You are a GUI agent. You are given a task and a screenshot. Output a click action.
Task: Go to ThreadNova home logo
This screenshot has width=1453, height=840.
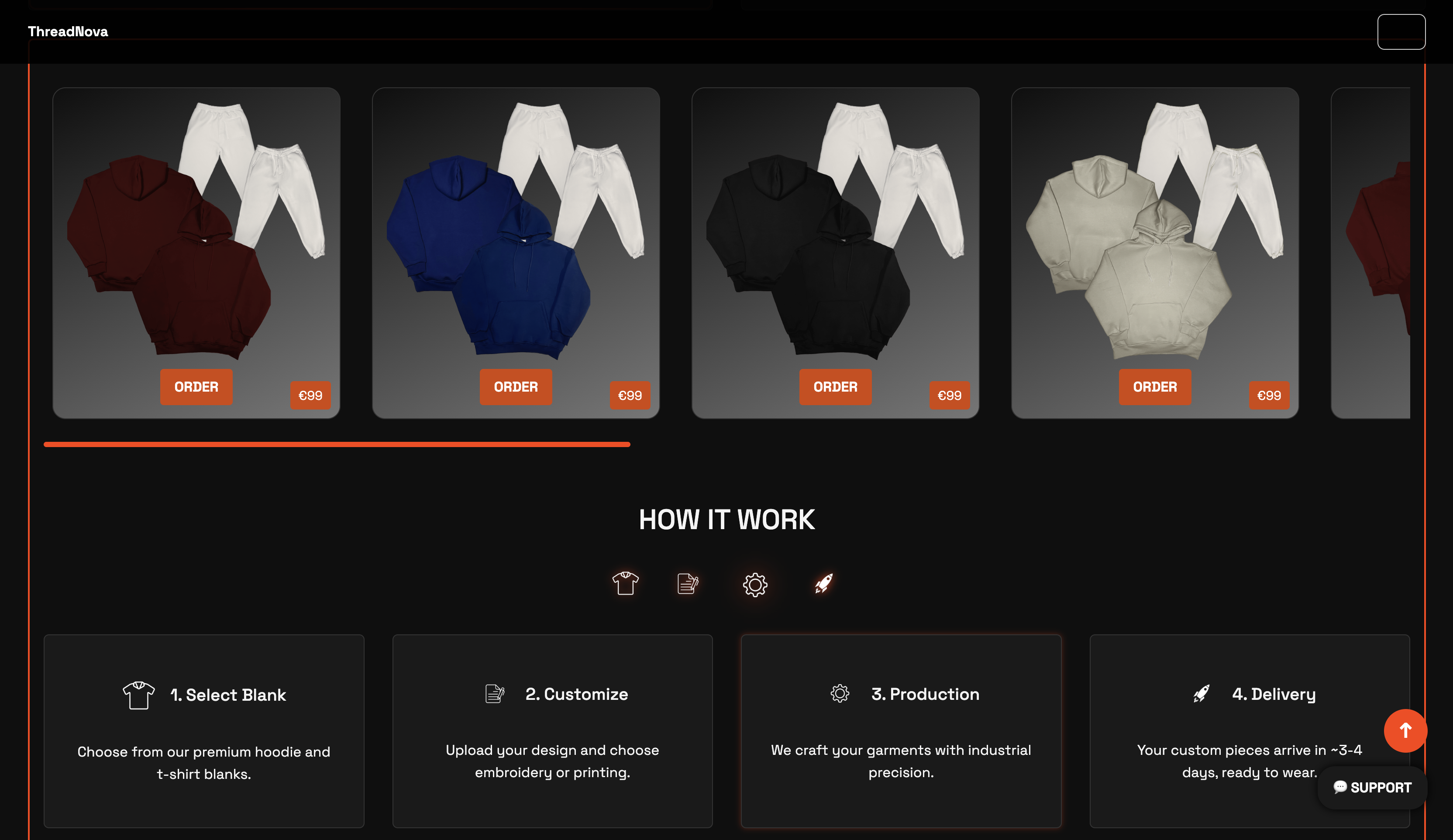(x=68, y=32)
